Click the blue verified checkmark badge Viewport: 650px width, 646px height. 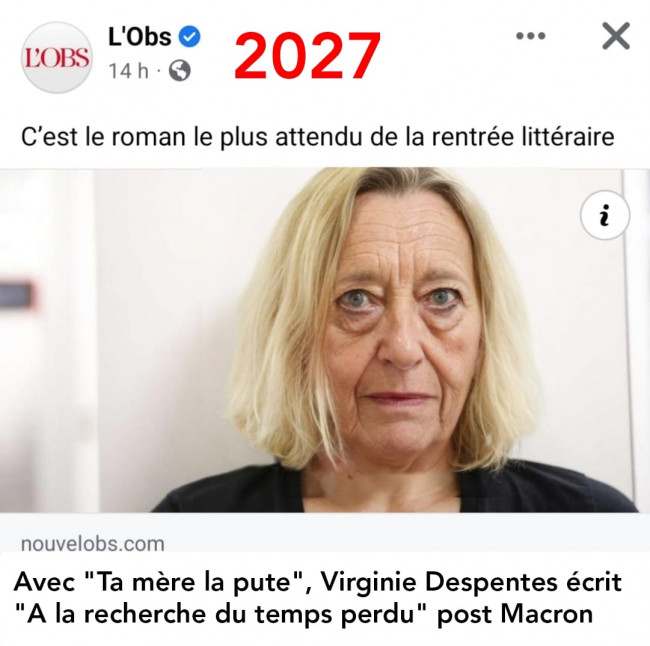click(x=189, y=36)
